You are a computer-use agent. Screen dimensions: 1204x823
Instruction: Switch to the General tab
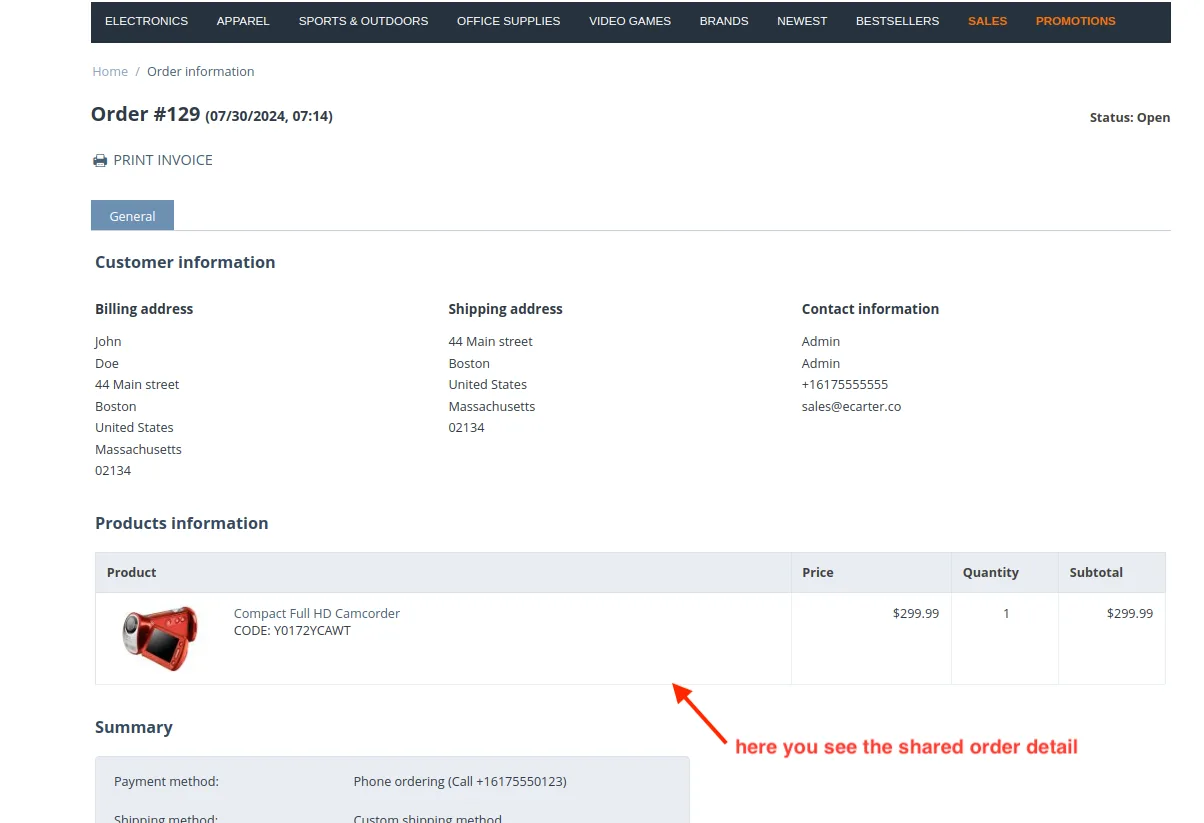click(x=132, y=216)
